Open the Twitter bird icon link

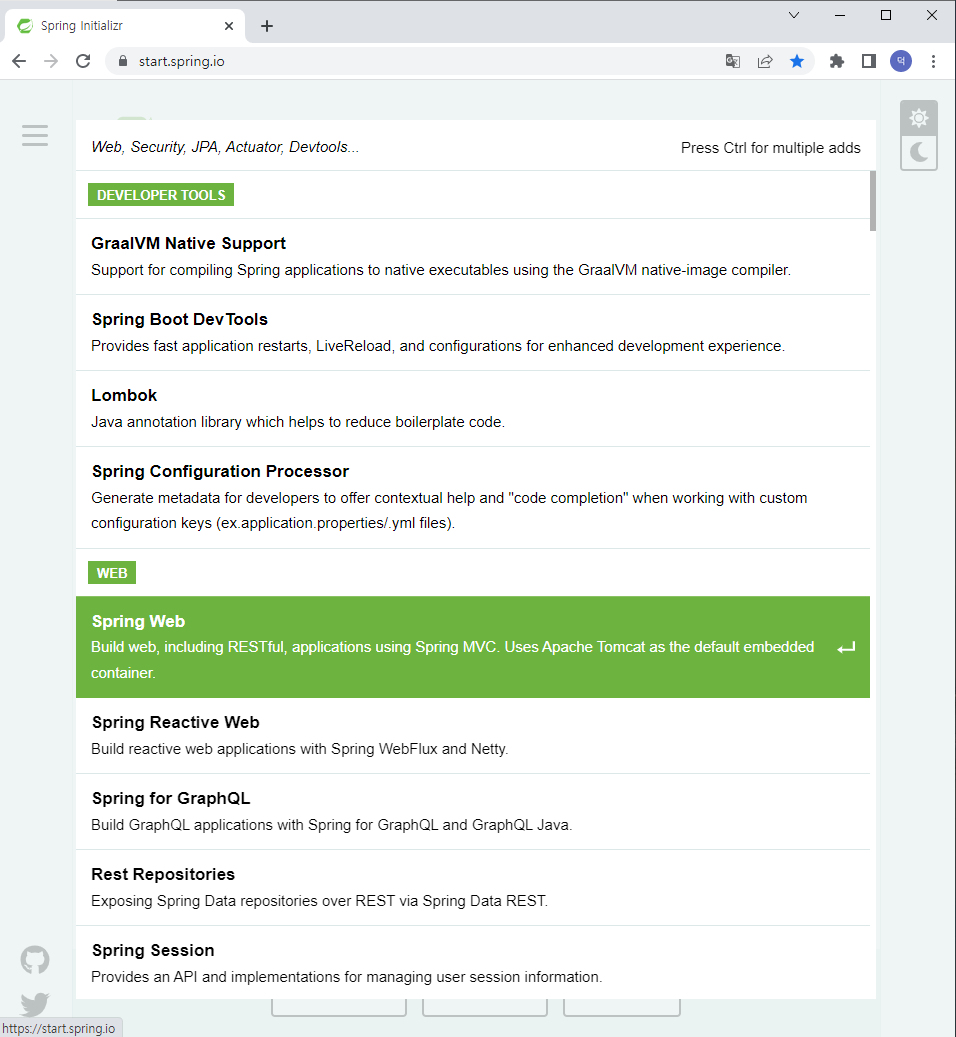tap(35, 1004)
